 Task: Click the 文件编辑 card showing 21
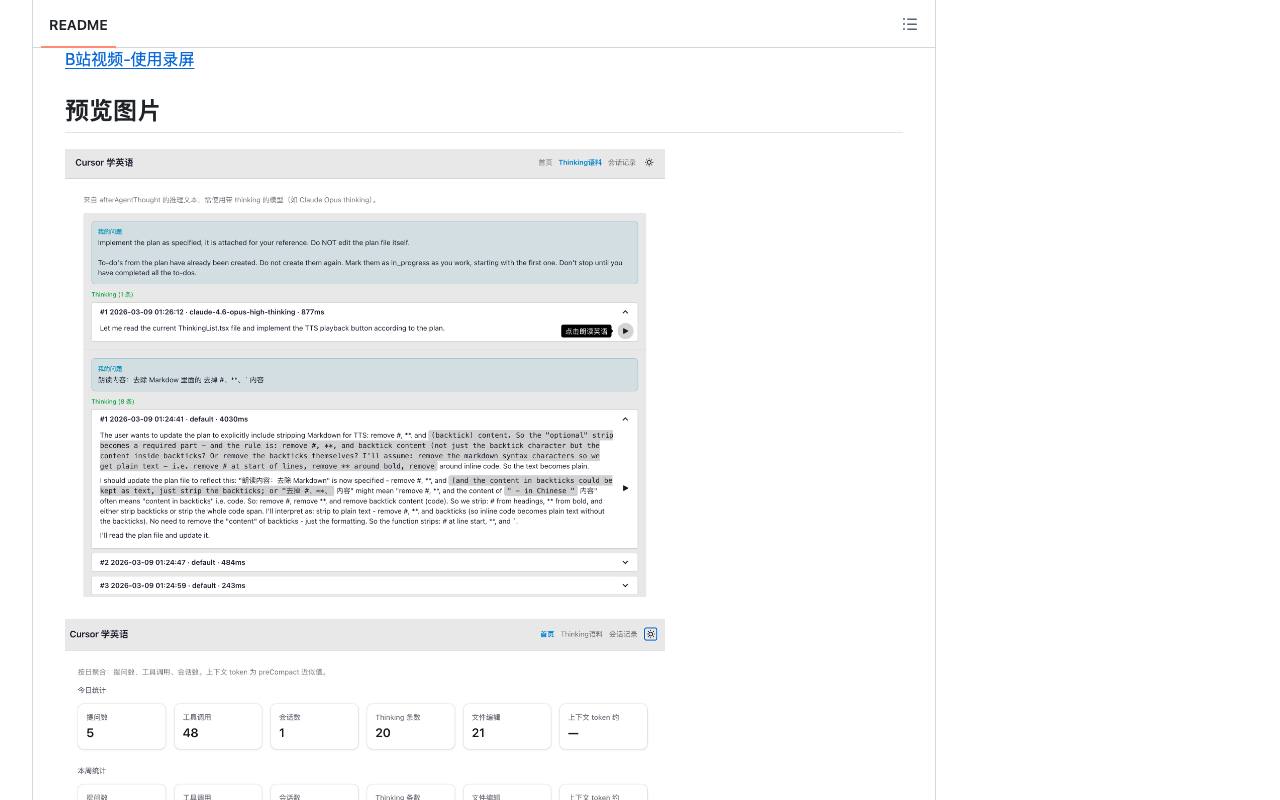pos(507,727)
